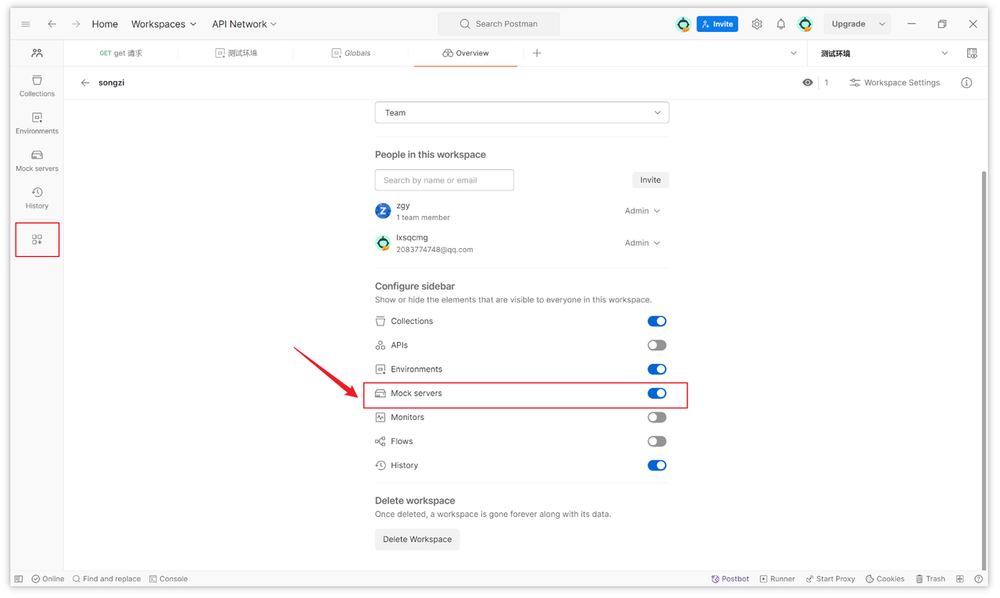The height and width of the screenshot is (598, 1000).
Task: Select the Overview tab
Action: (466, 53)
